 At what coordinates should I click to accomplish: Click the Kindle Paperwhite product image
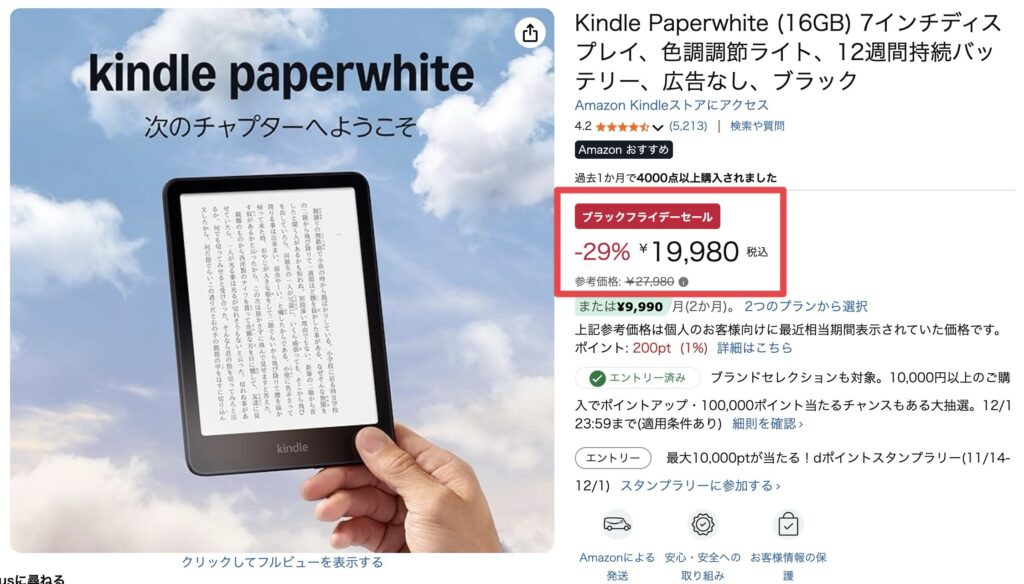pyautogui.click(x=282, y=280)
